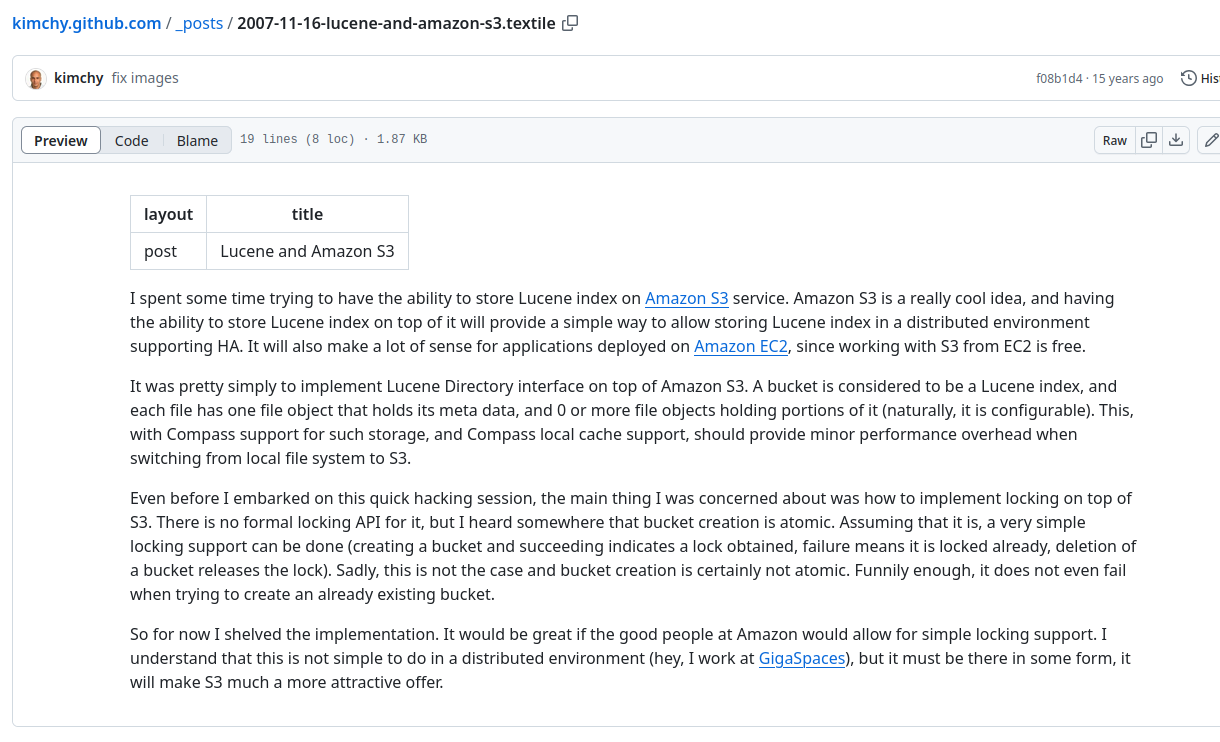Follow the Amazon S3 link
1220x742 pixels.
(x=687, y=298)
